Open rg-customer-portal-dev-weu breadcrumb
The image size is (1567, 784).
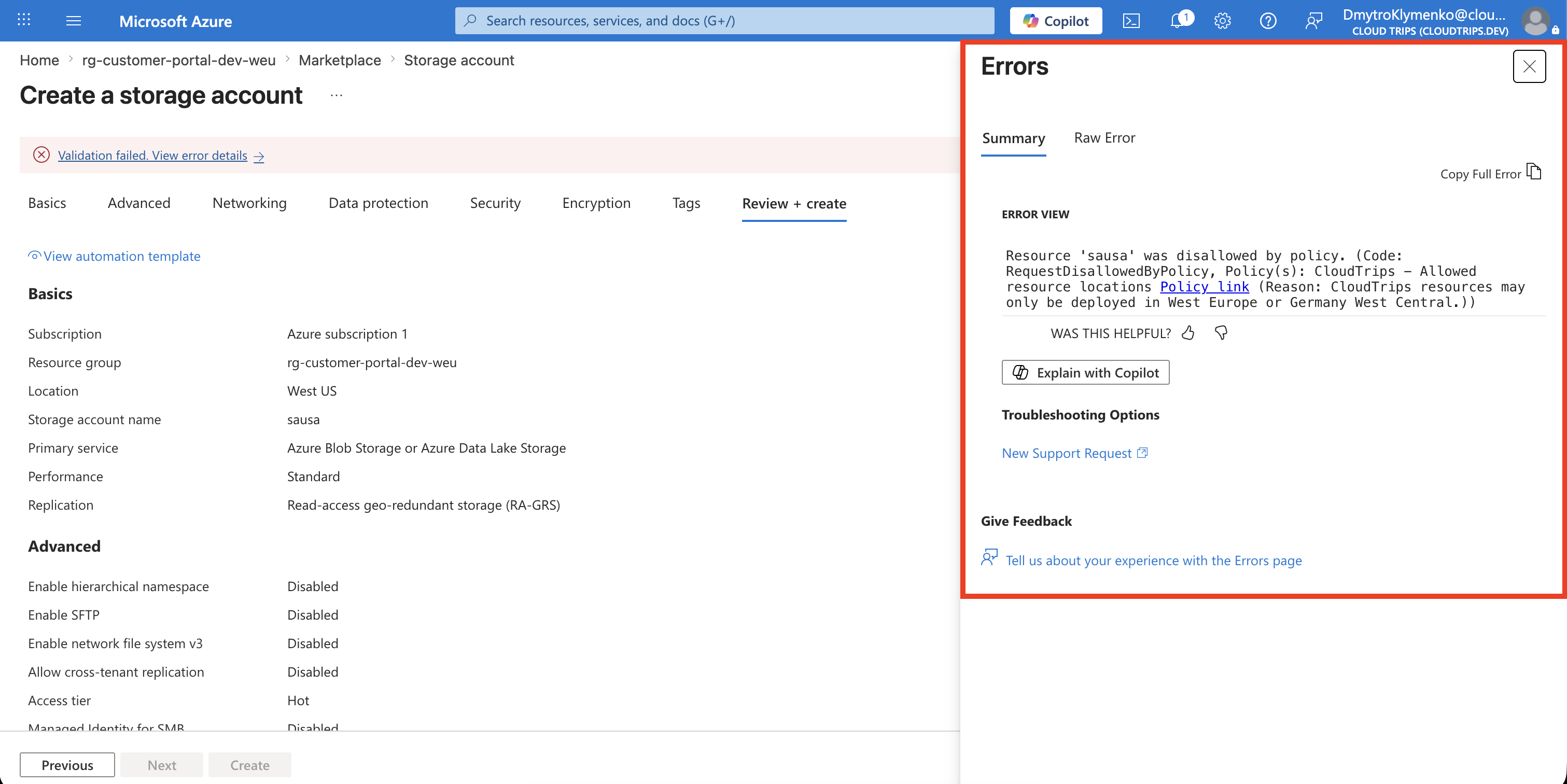tap(179, 60)
